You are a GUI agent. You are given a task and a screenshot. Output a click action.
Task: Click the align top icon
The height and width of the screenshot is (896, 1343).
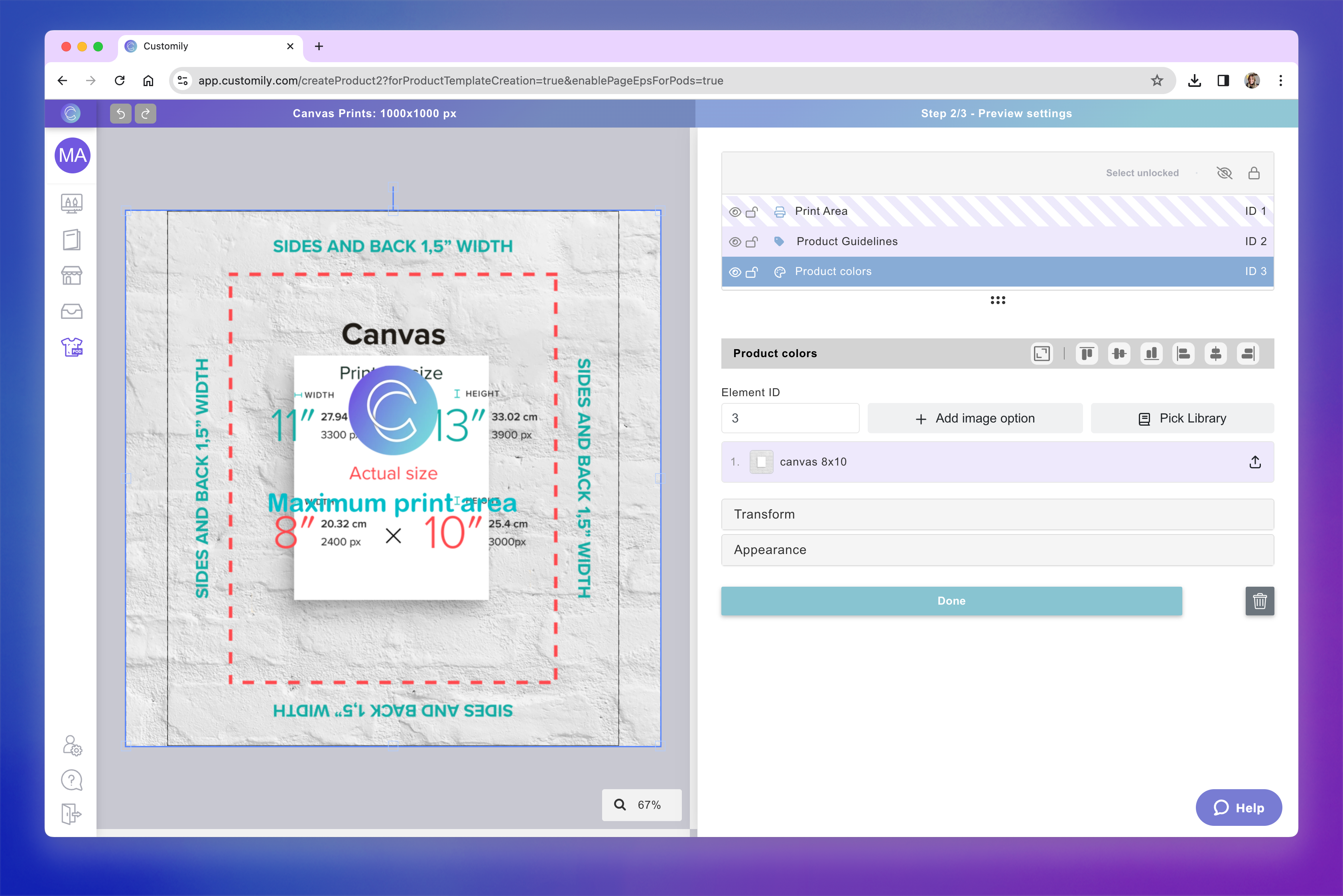[1087, 354]
